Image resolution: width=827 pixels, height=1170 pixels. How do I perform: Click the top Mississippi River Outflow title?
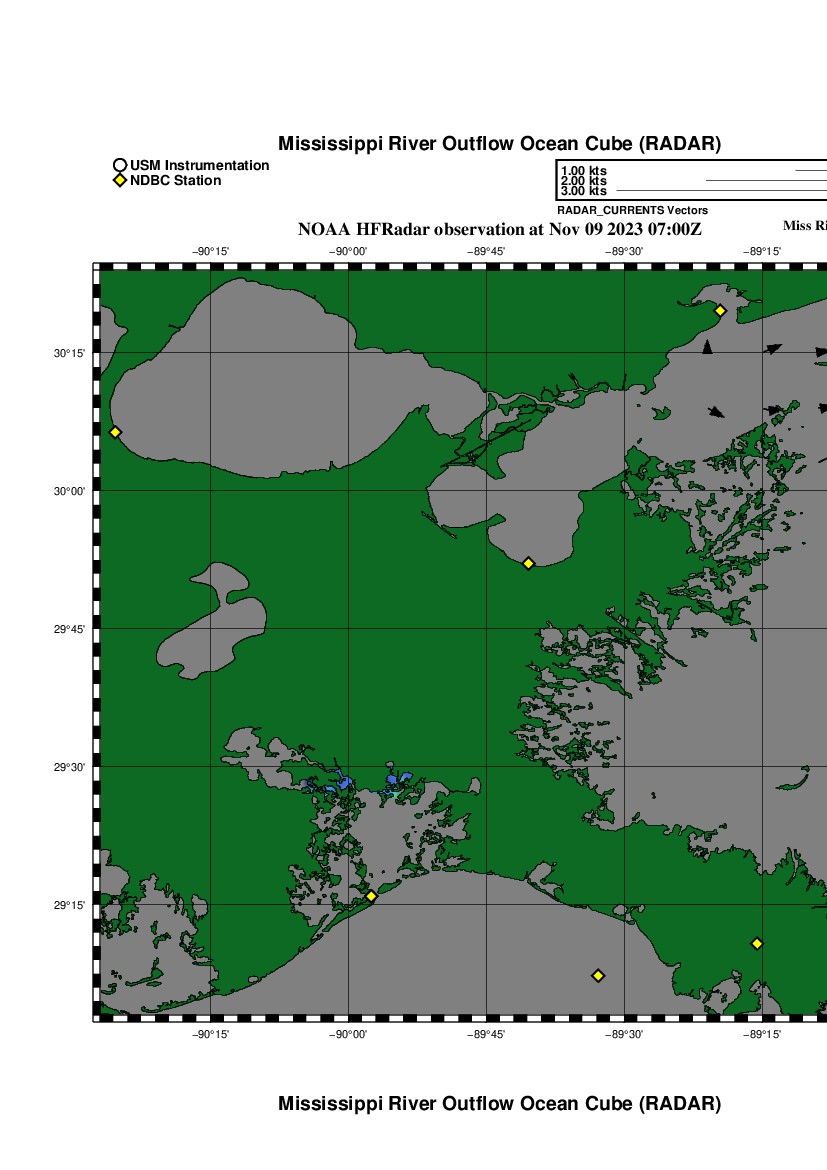499,144
